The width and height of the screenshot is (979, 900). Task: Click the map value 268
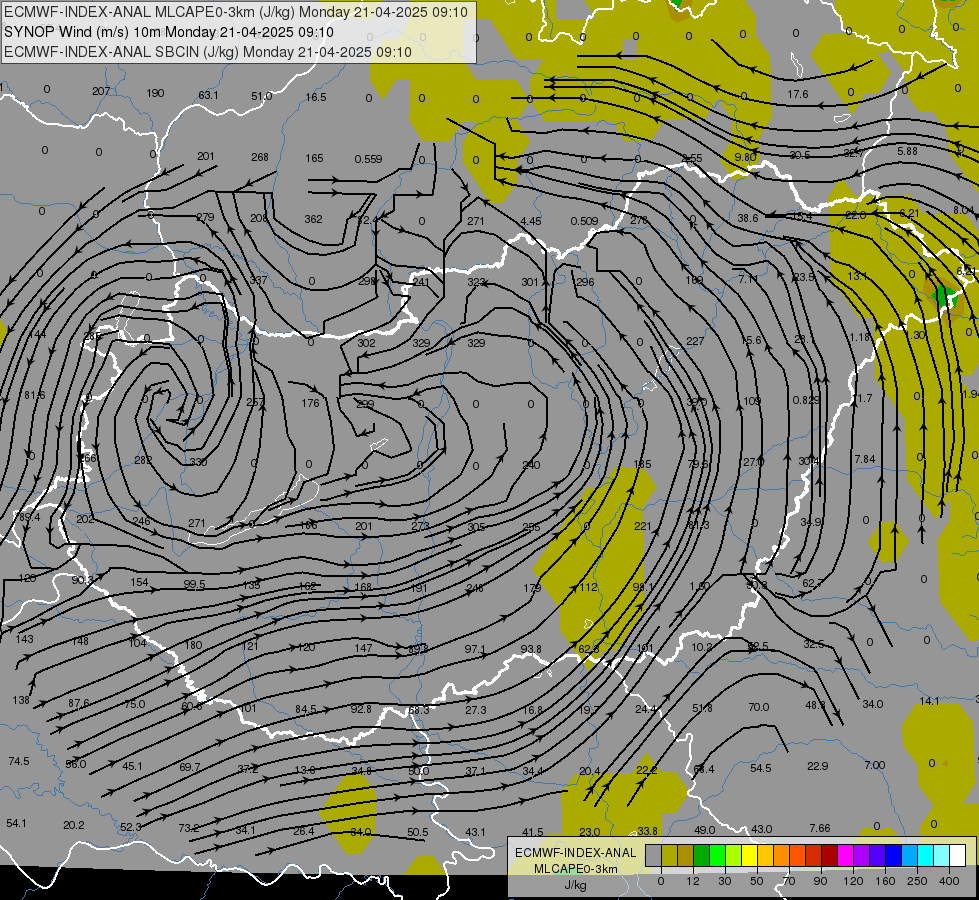point(260,157)
